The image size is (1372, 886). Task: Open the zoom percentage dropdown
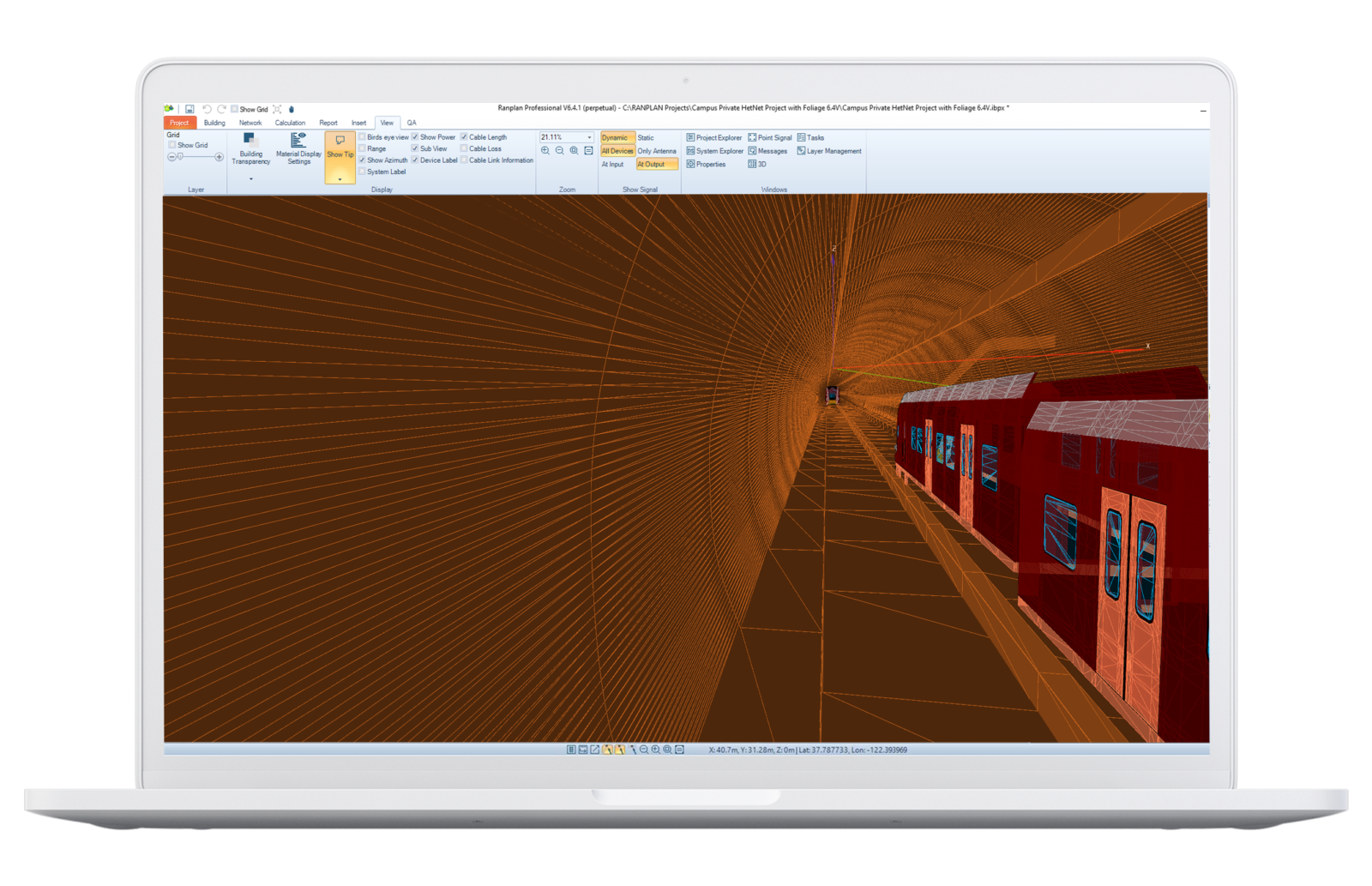click(x=589, y=137)
